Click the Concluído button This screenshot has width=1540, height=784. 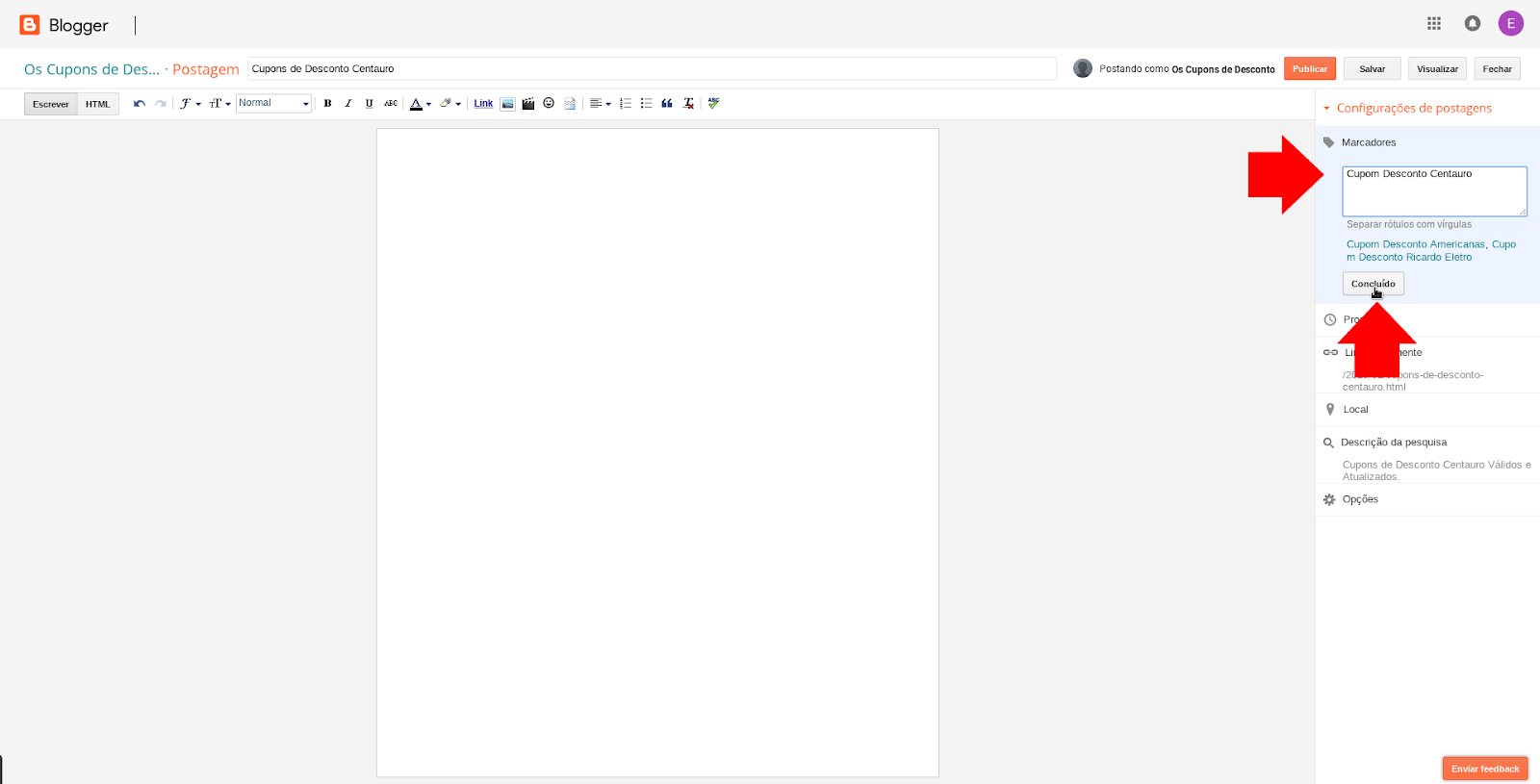(1373, 284)
